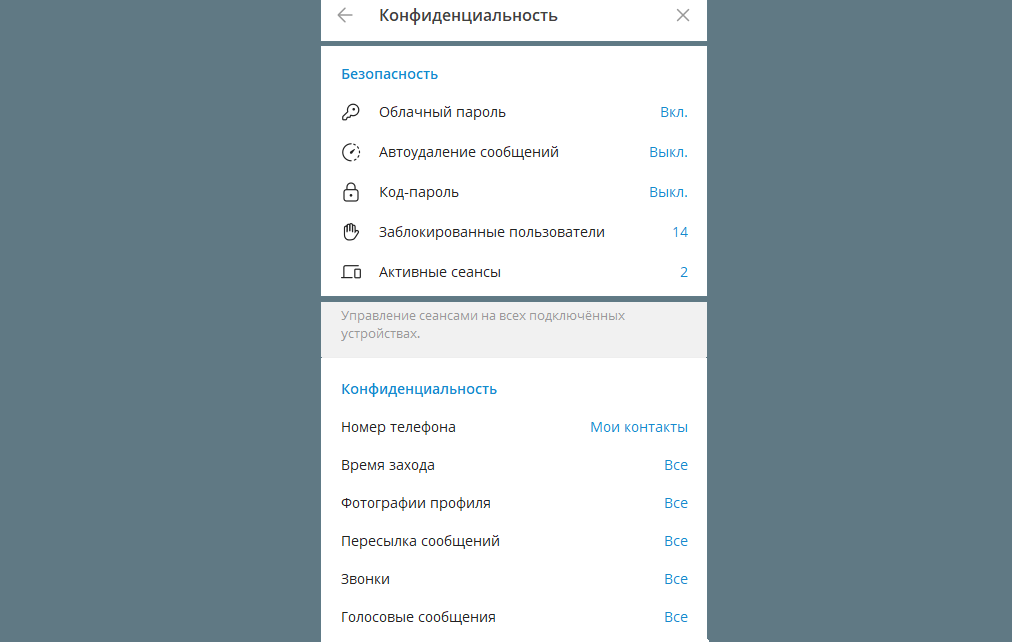The height and width of the screenshot is (642, 1012).
Task: Open blocked users count 14
Action: pos(680,232)
